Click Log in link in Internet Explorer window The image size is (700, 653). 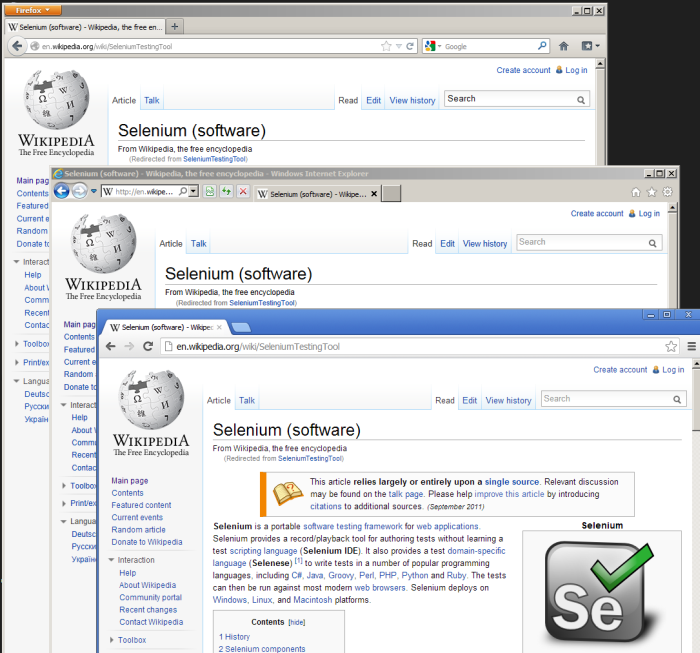click(x=649, y=213)
